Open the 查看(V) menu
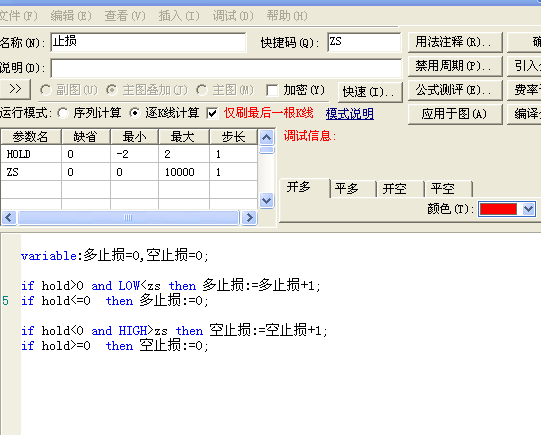541x435 pixels. [x=125, y=16]
